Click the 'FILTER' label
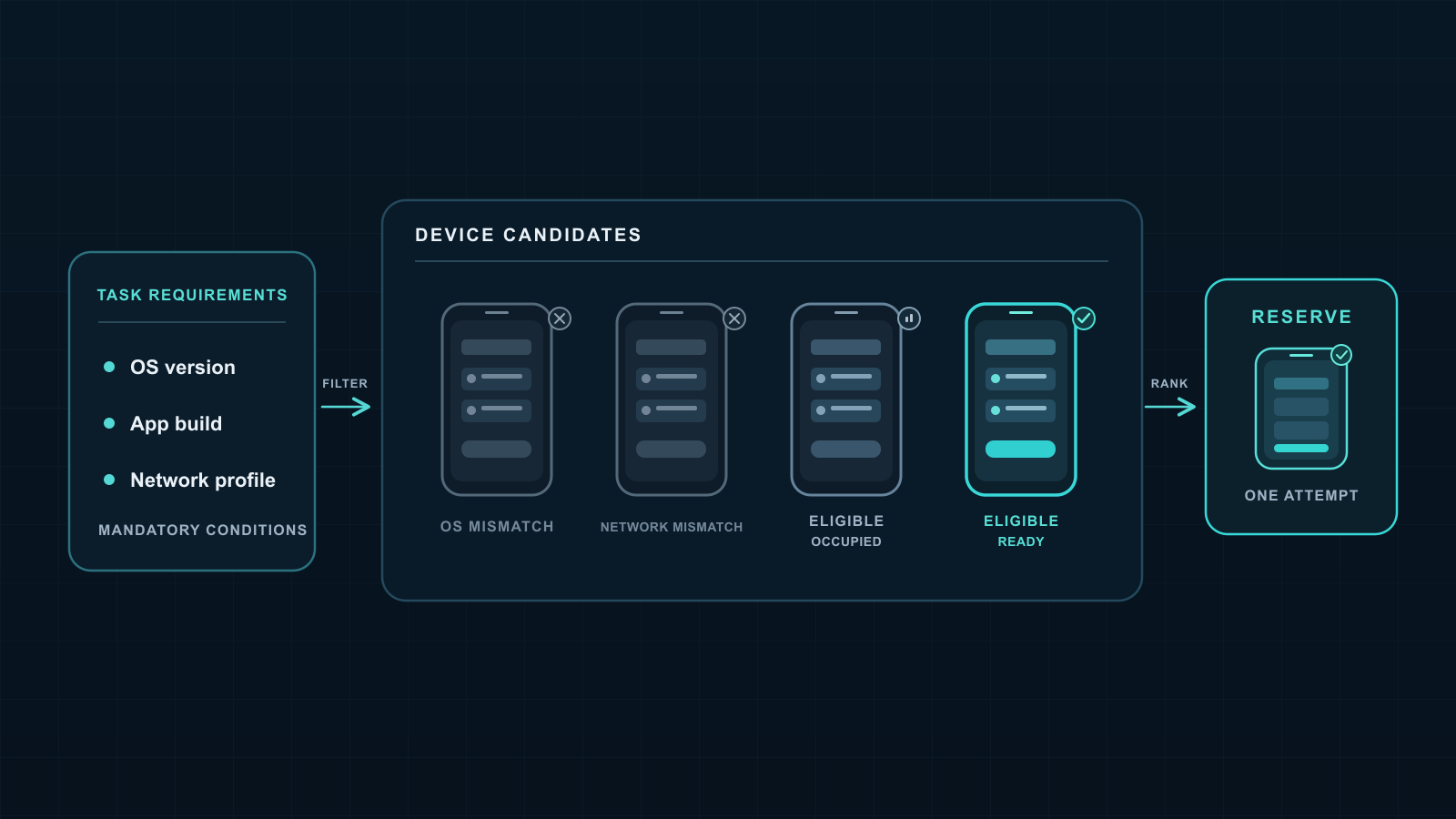Image resolution: width=1456 pixels, height=819 pixels. (x=345, y=384)
